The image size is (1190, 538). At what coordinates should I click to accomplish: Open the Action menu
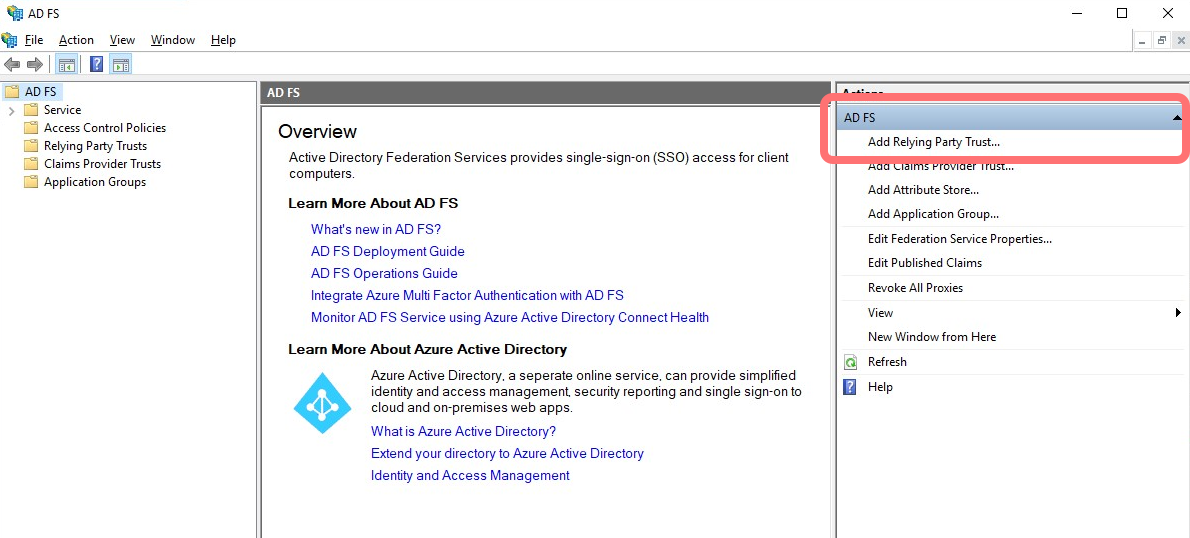(76, 40)
